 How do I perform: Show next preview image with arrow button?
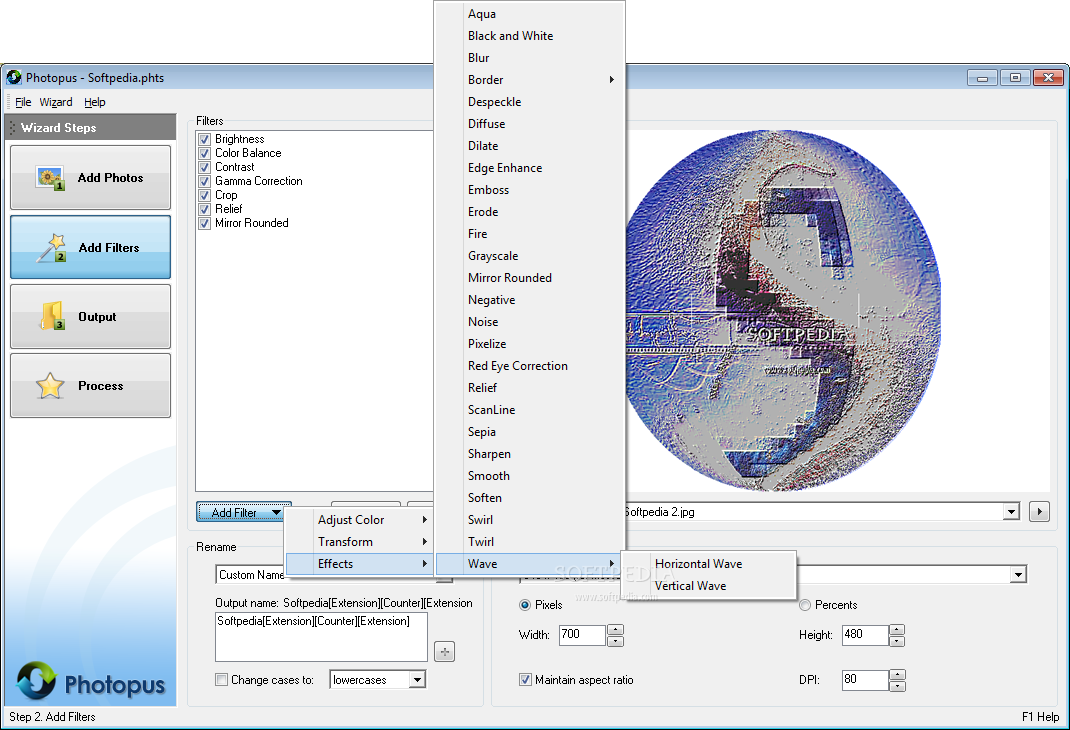coord(1039,511)
